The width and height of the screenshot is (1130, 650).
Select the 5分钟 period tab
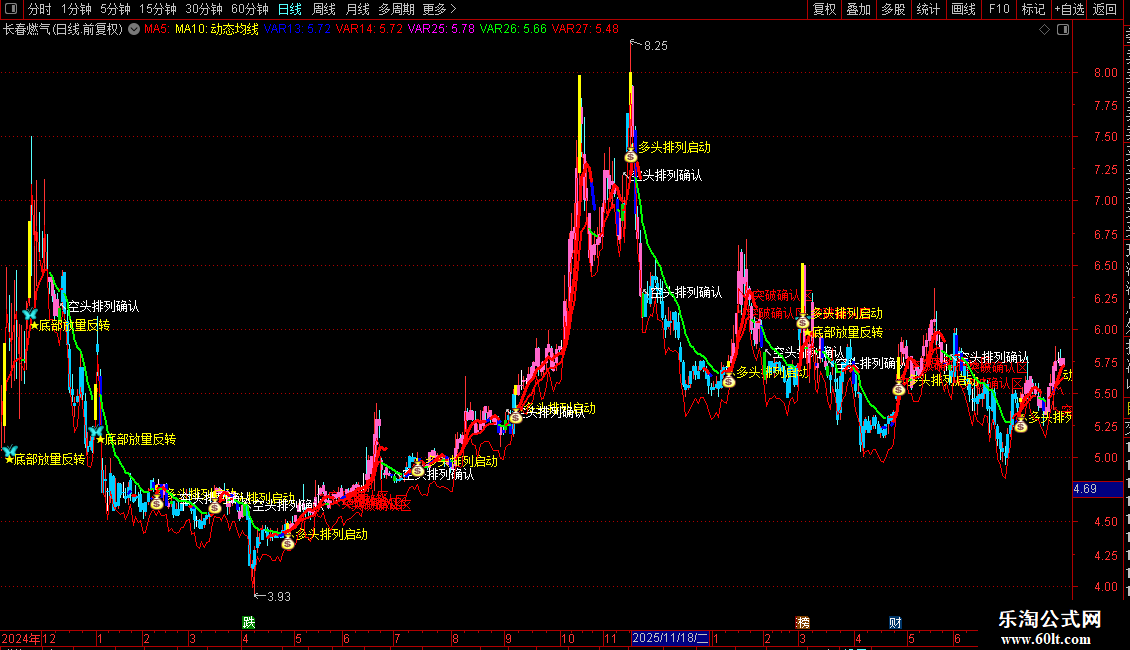tap(115, 9)
